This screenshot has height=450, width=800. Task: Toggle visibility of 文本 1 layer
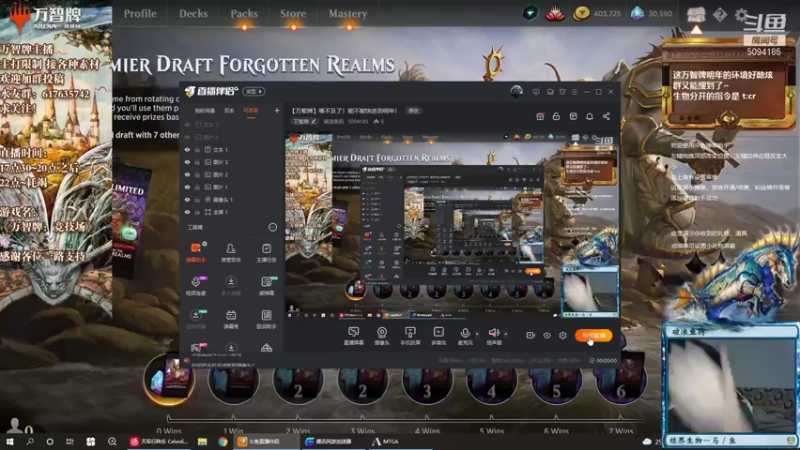187,149
